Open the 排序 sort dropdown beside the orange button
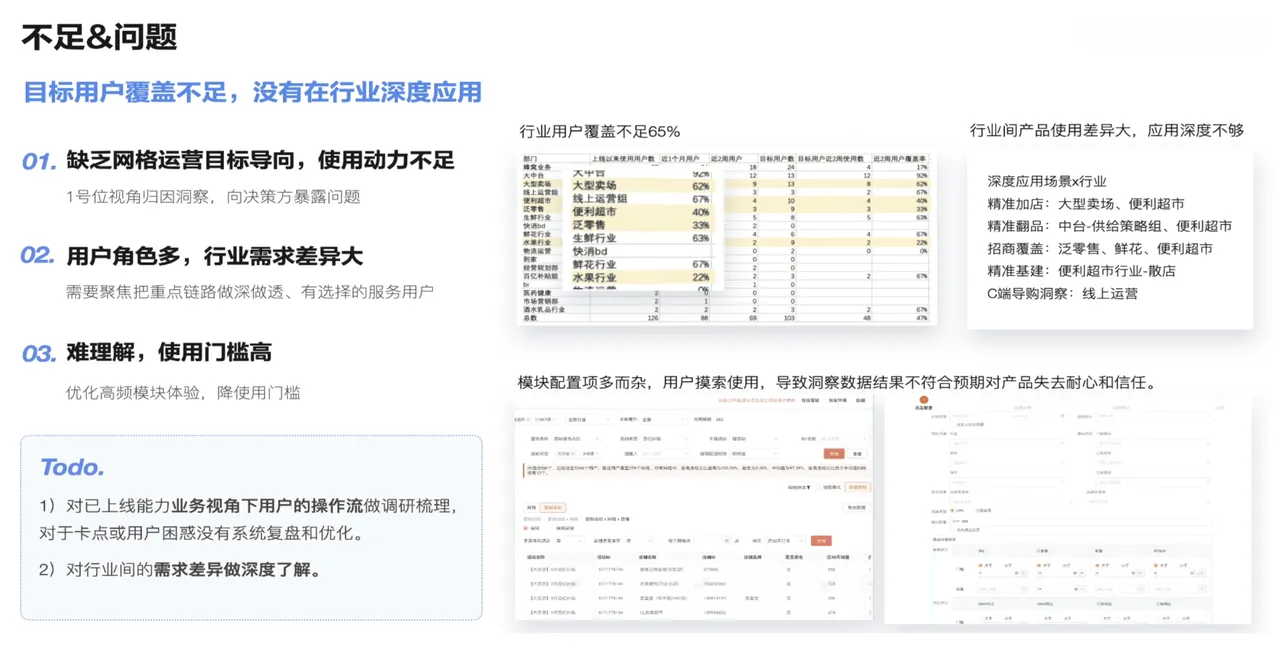This screenshot has width=1280, height=661. 785,541
